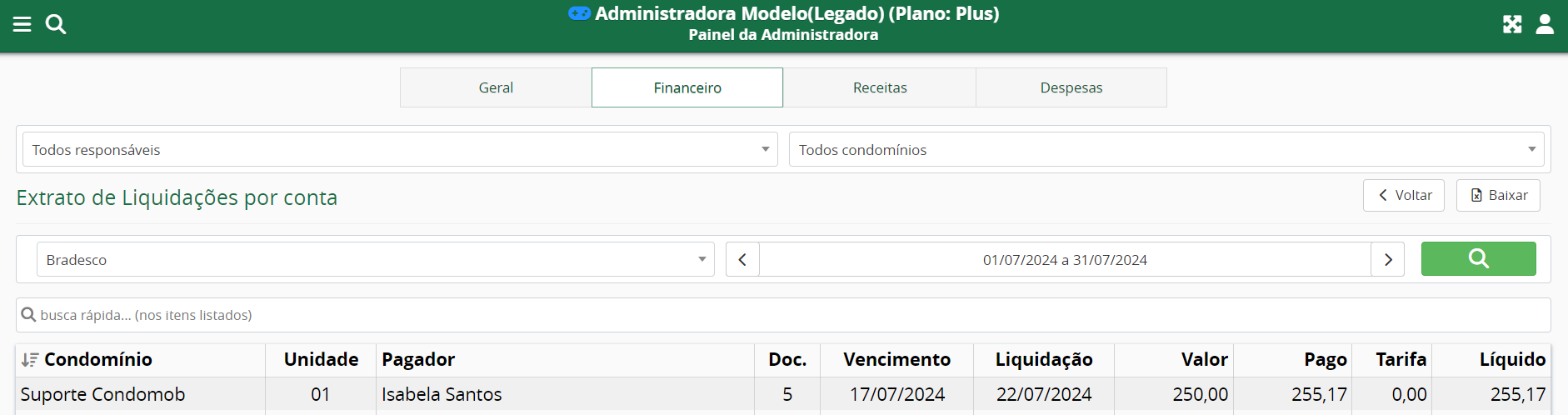Screen dimensions: 1568x415
Task: Sort by Condomínio column icon
Action: tap(30, 360)
